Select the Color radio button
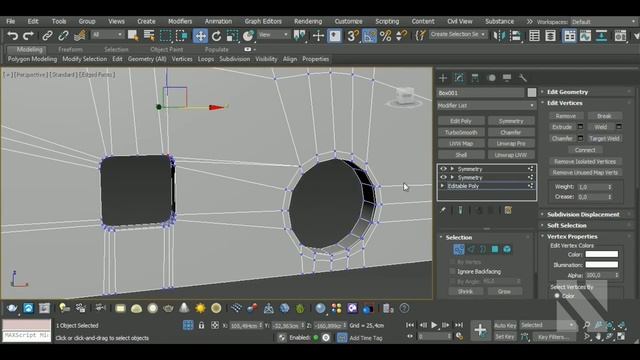The height and width of the screenshot is (360, 640). tap(557, 296)
